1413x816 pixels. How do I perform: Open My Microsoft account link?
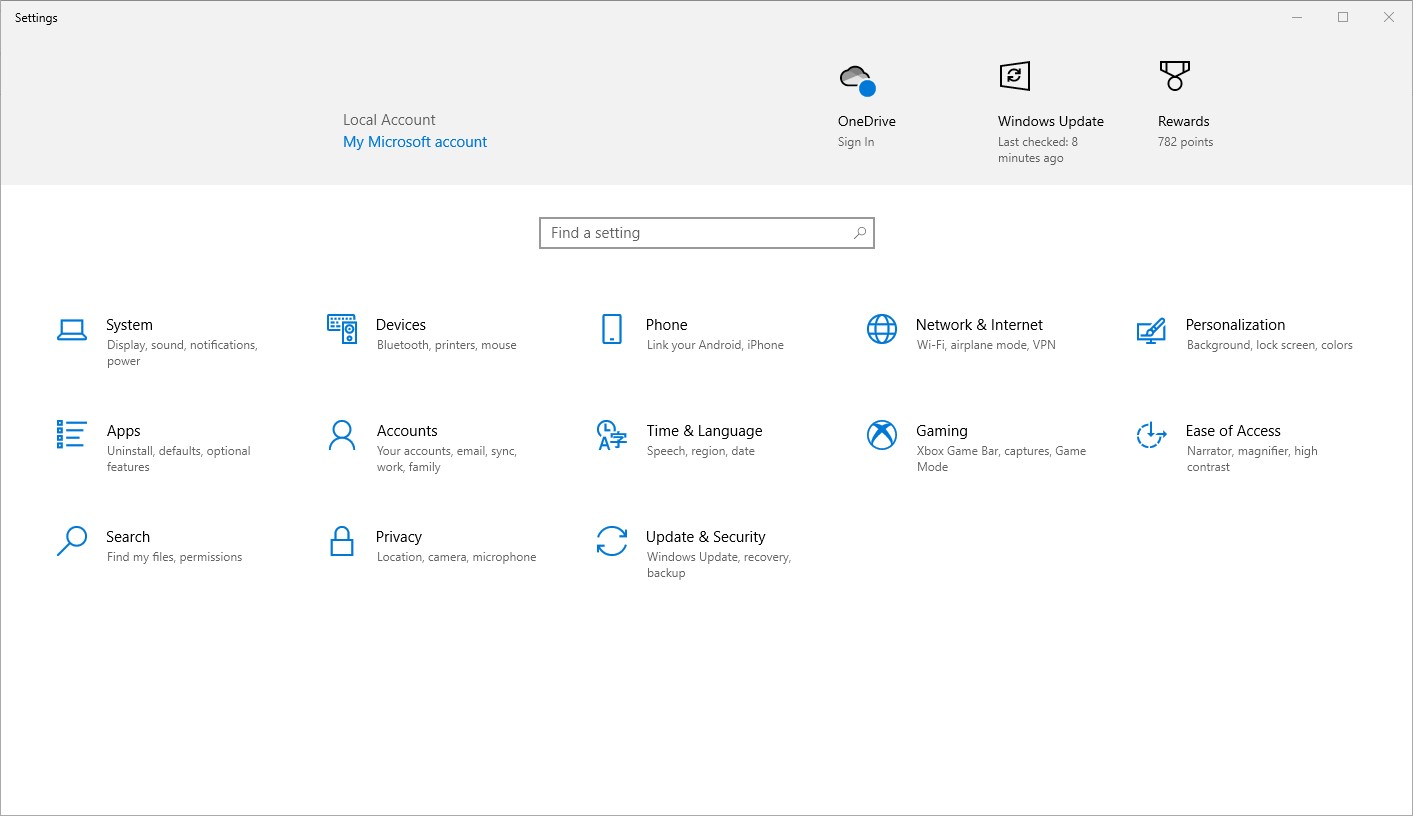[x=415, y=142]
